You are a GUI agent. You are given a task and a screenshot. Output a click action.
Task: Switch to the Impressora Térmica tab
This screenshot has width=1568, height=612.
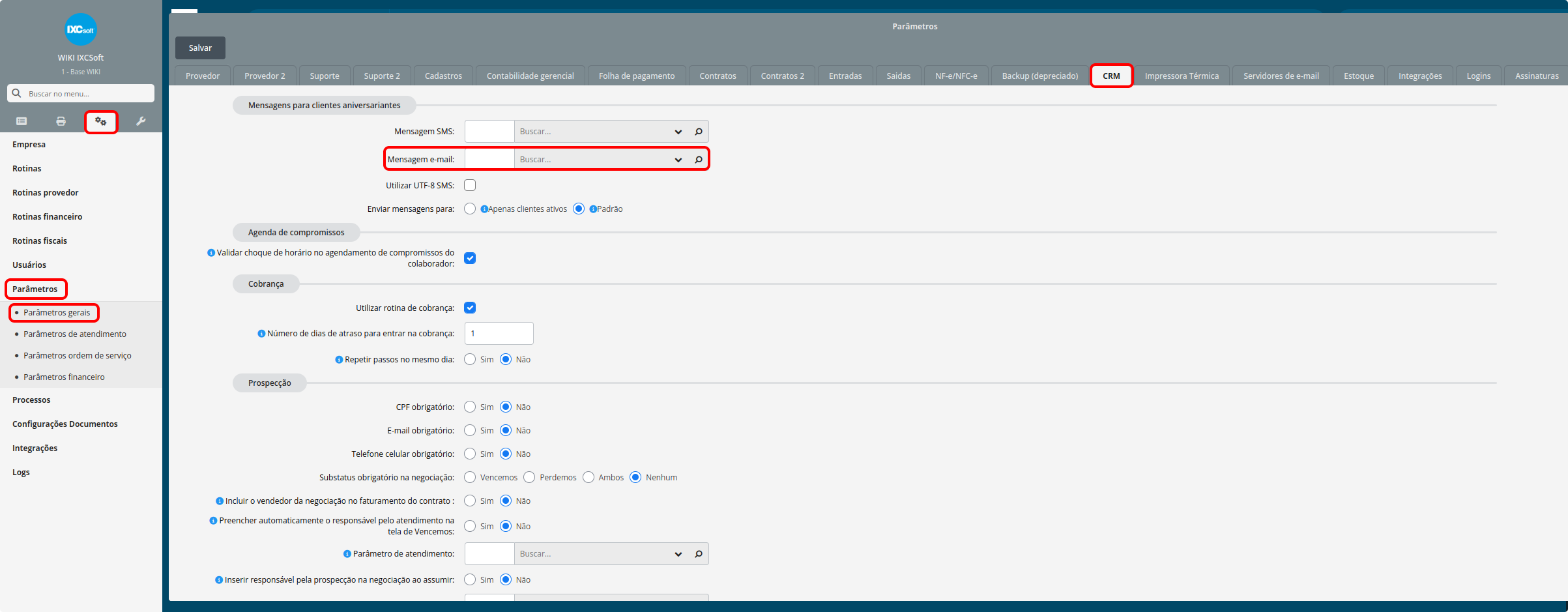1182,76
